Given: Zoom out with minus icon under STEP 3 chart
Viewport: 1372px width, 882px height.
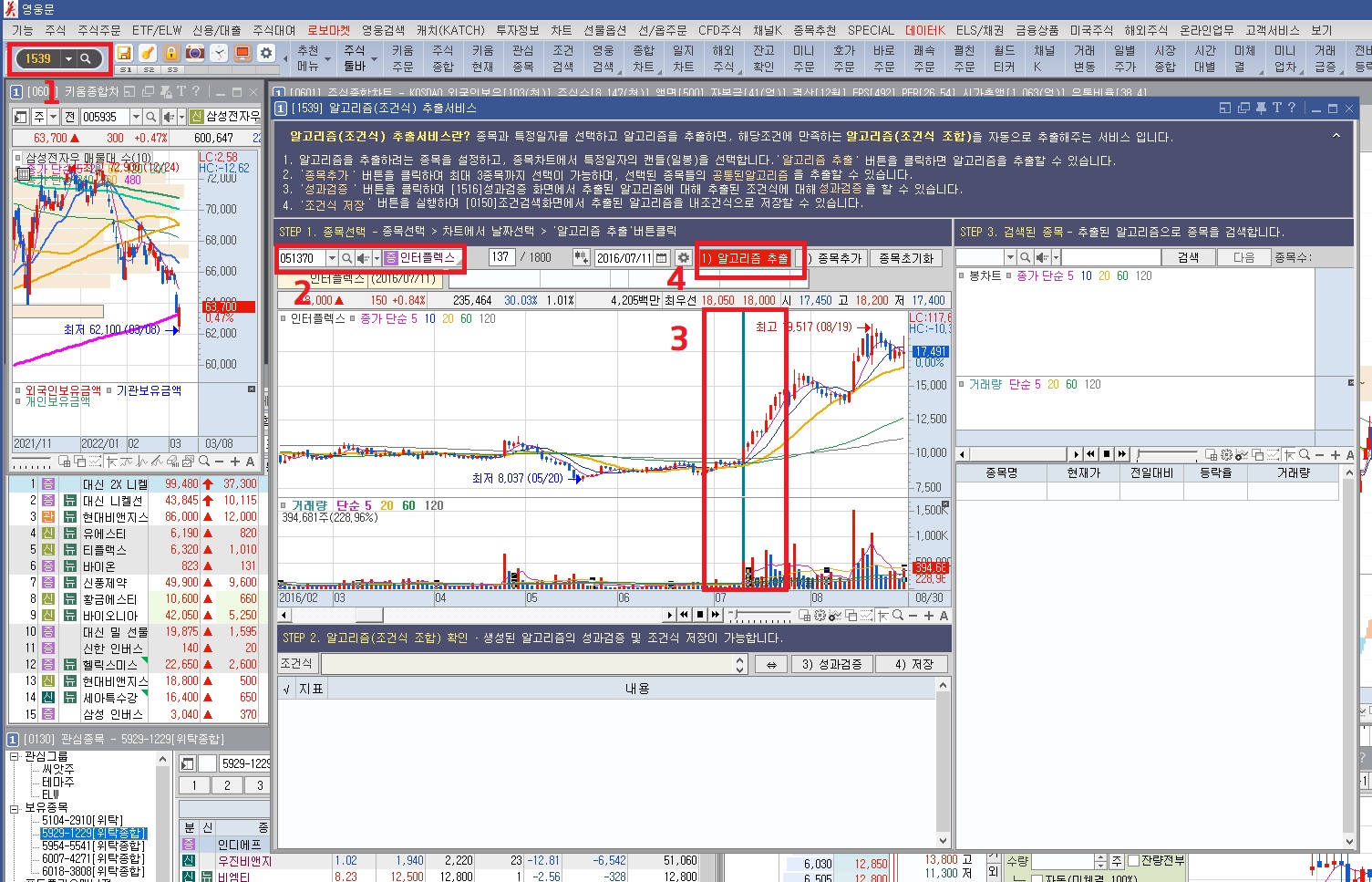Looking at the screenshot, I should tap(1321, 454).
